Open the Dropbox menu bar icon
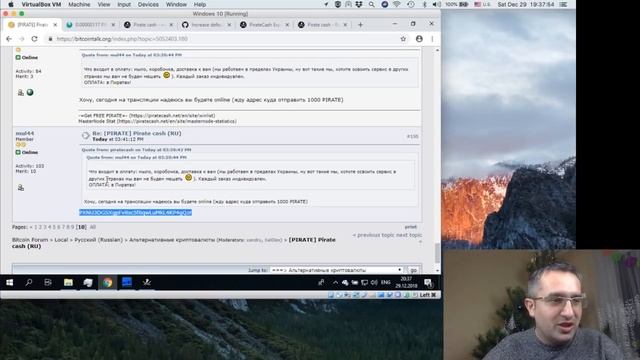This screenshot has width=640, height=360. pyautogui.click(x=359, y=4)
